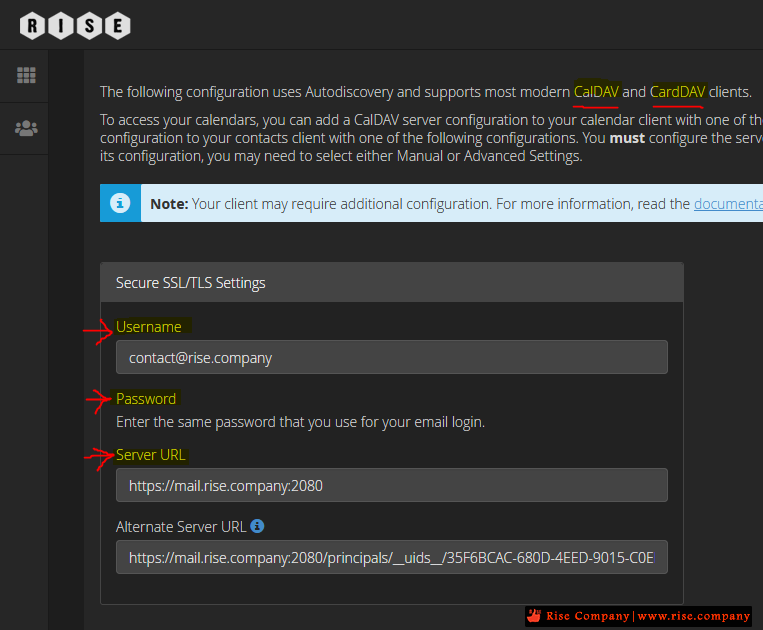Open the user manager group icon
This screenshot has width=763, height=630.
tap(26, 128)
